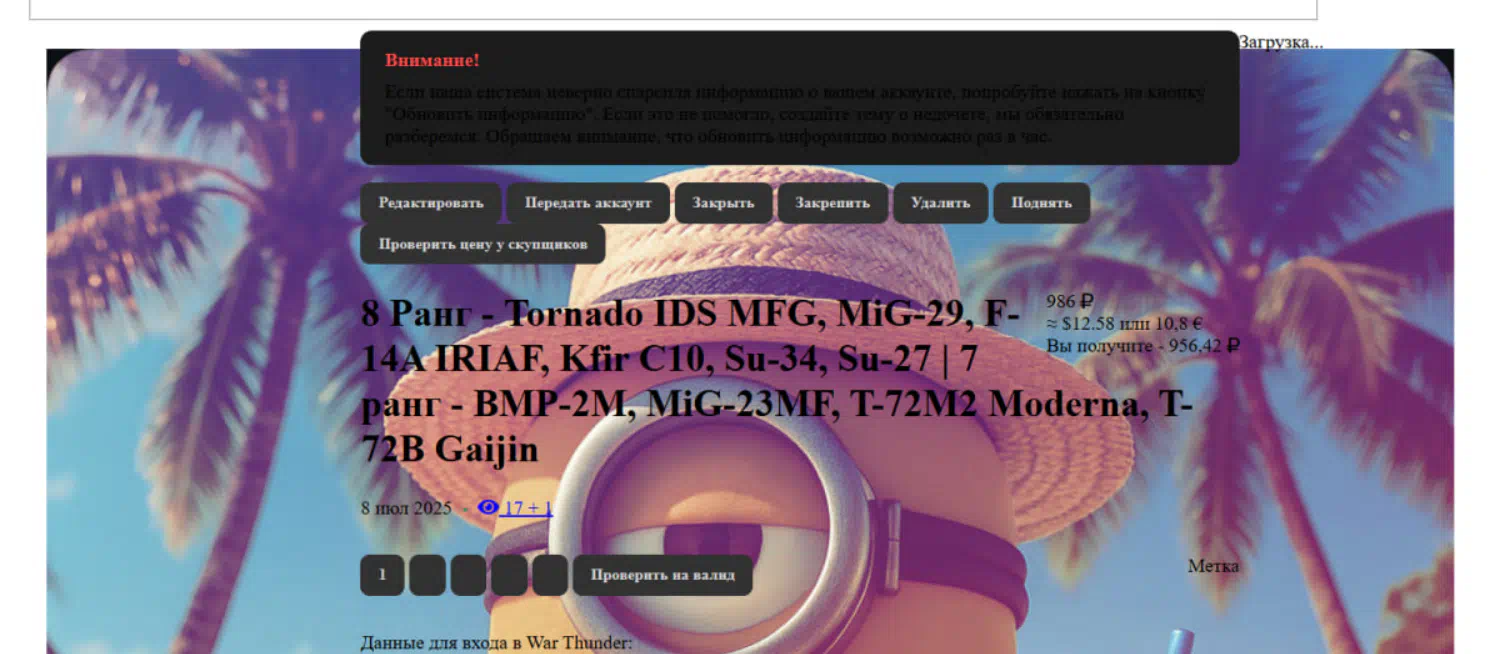Click the Загрузка... status text

[x=1281, y=42]
